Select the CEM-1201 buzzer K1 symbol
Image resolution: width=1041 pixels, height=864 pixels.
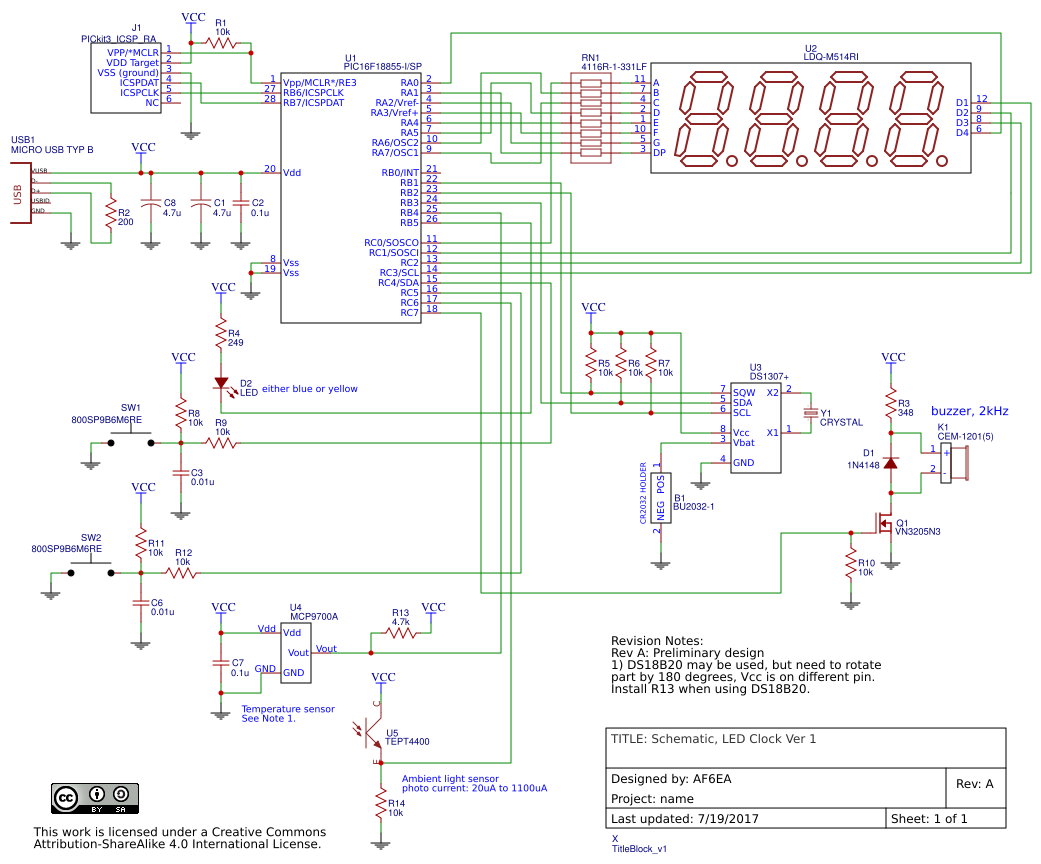[954, 463]
